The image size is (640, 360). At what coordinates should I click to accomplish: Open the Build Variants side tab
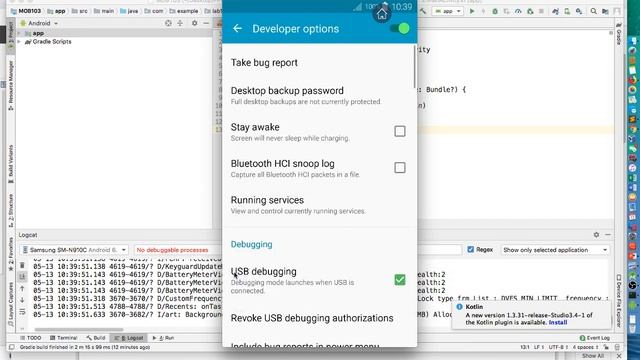coord(11,164)
